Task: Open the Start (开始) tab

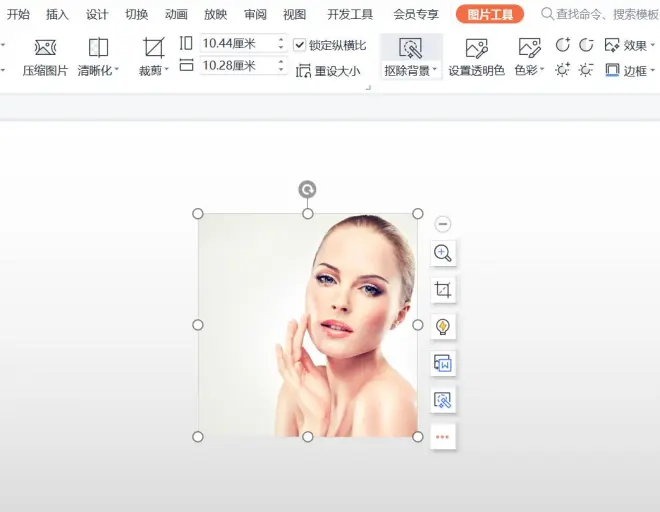Action: [x=18, y=14]
